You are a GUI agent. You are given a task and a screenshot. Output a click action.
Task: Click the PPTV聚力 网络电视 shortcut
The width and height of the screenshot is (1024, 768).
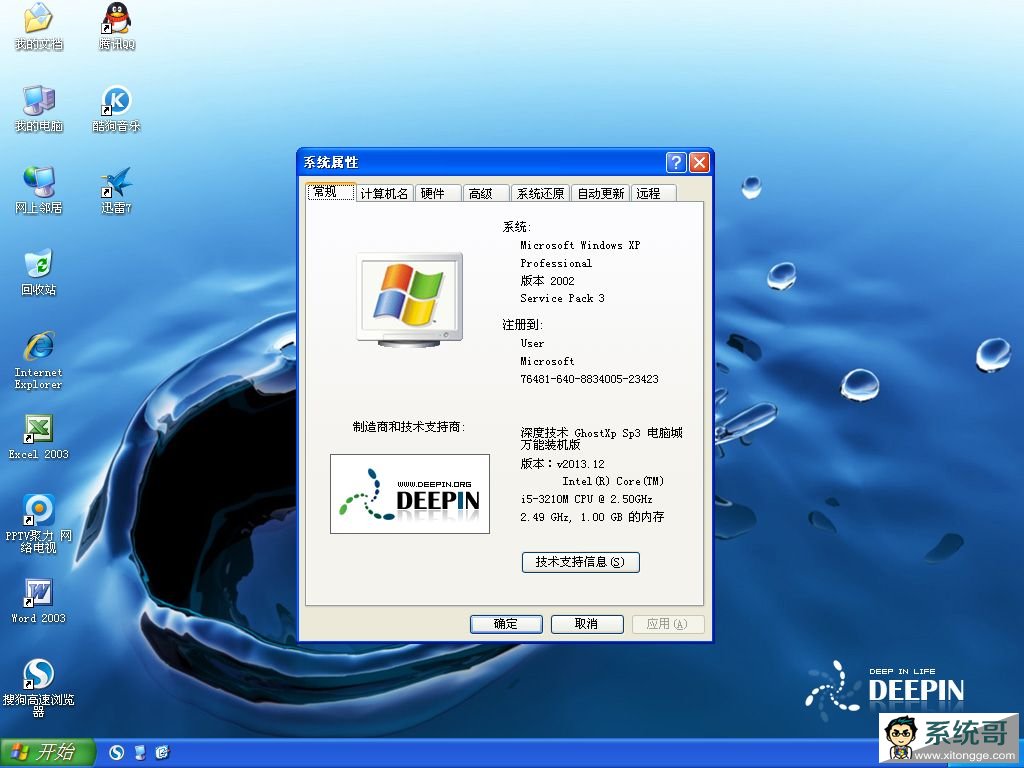coord(39,524)
